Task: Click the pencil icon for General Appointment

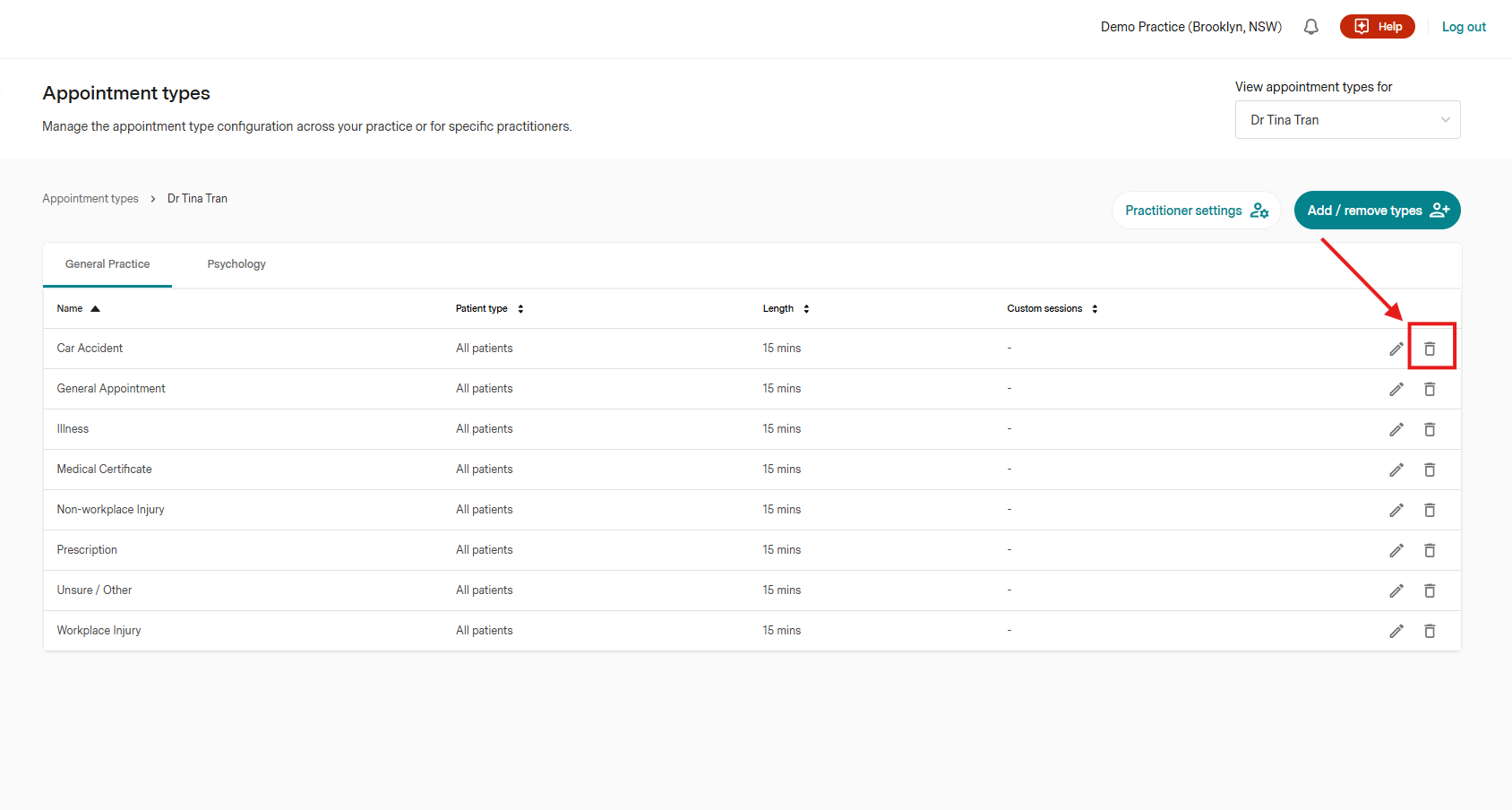Action: click(1396, 389)
